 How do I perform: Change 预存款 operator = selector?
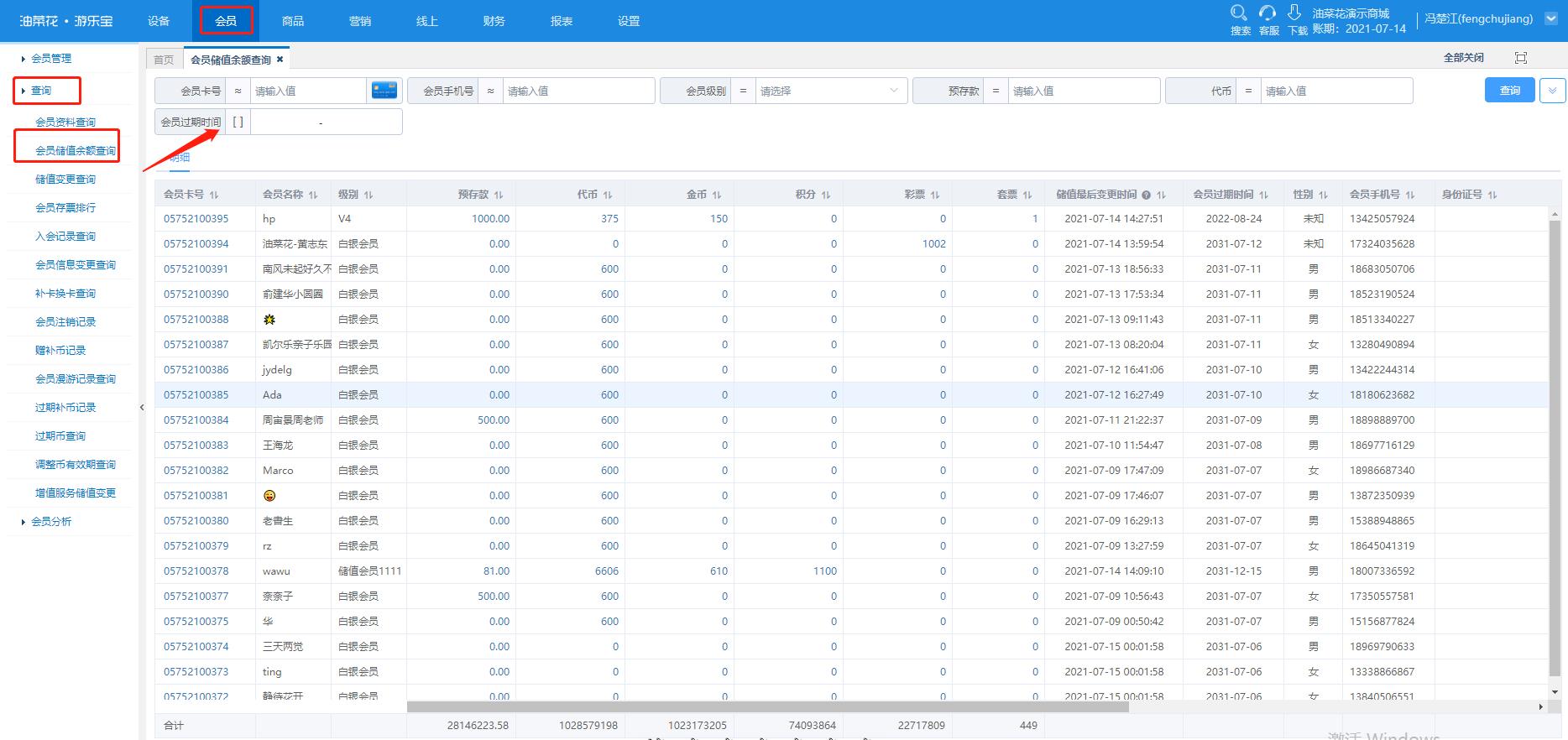pyautogui.click(x=996, y=91)
